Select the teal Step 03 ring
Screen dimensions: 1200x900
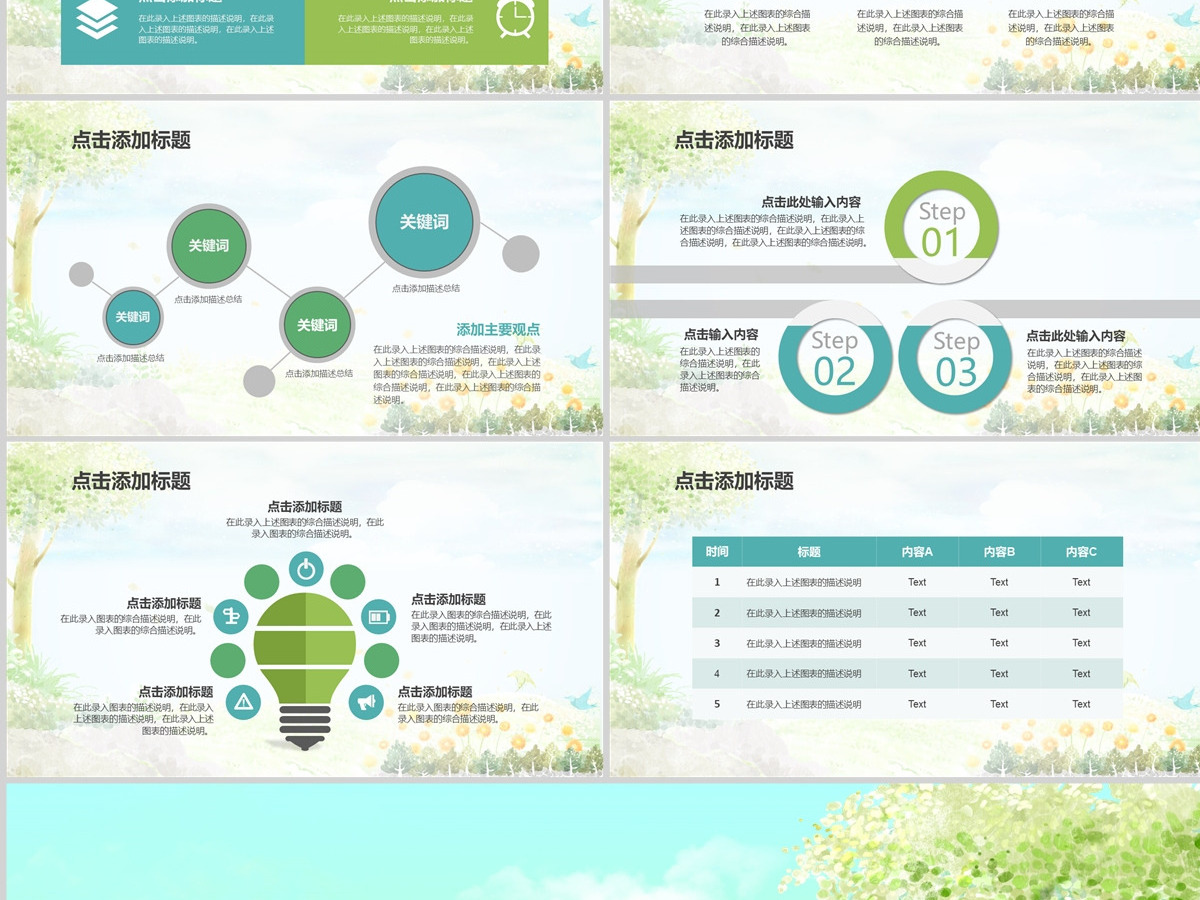pyautogui.click(x=955, y=357)
